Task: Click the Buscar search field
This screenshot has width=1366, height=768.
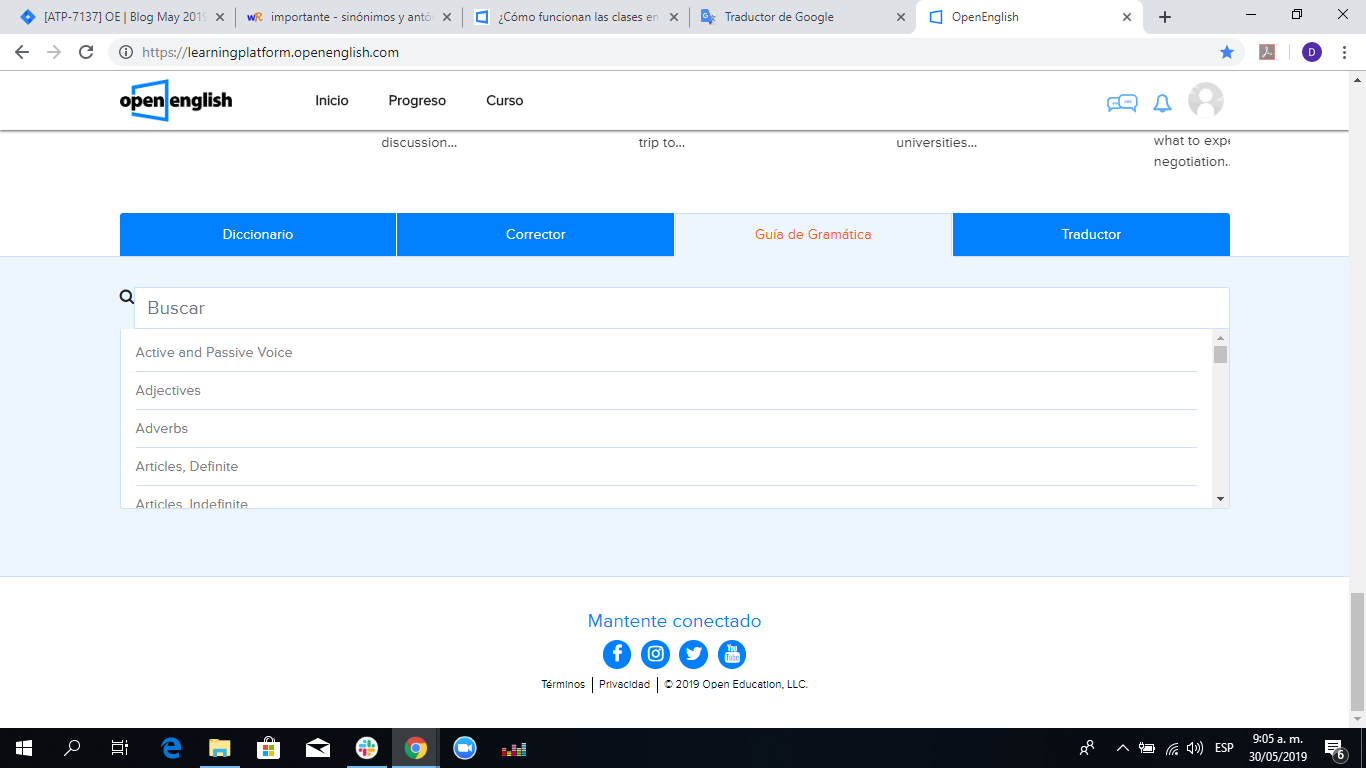Action: coord(680,308)
